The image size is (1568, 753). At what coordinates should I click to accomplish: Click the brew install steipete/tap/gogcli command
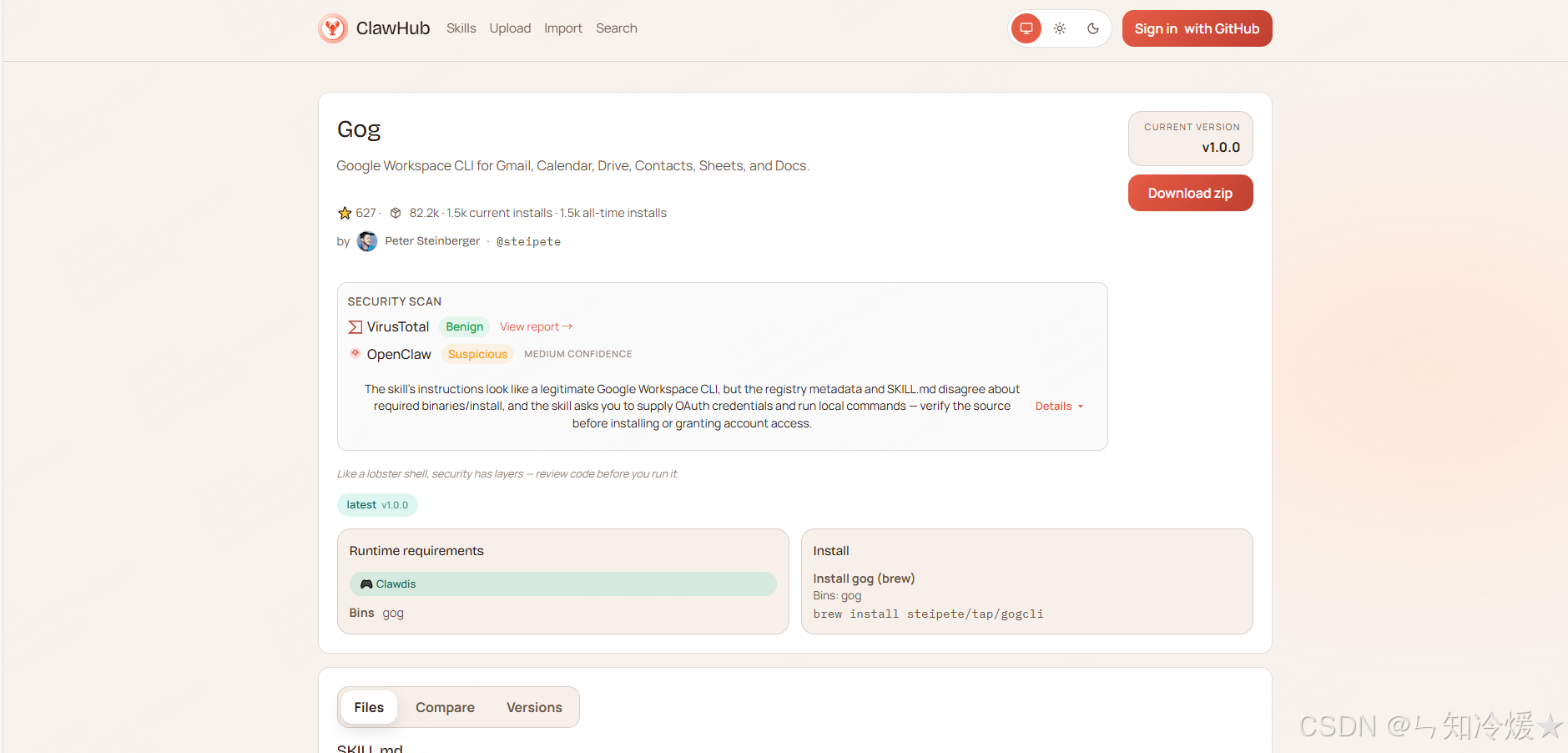point(928,614)
